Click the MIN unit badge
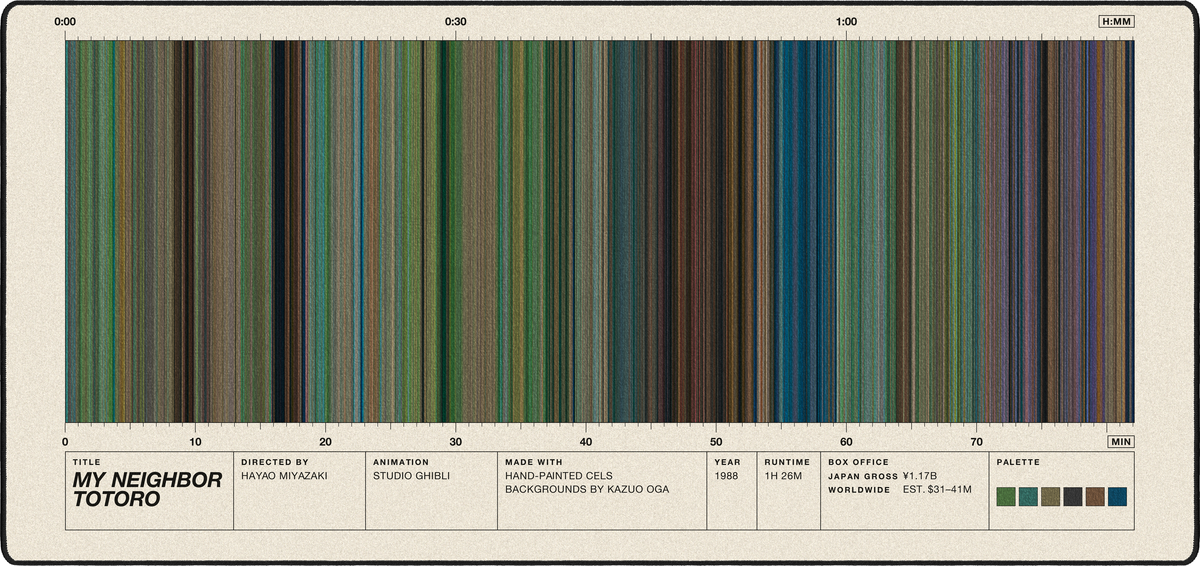Viewport: 1200px width, 566px height. [1121, 441]
